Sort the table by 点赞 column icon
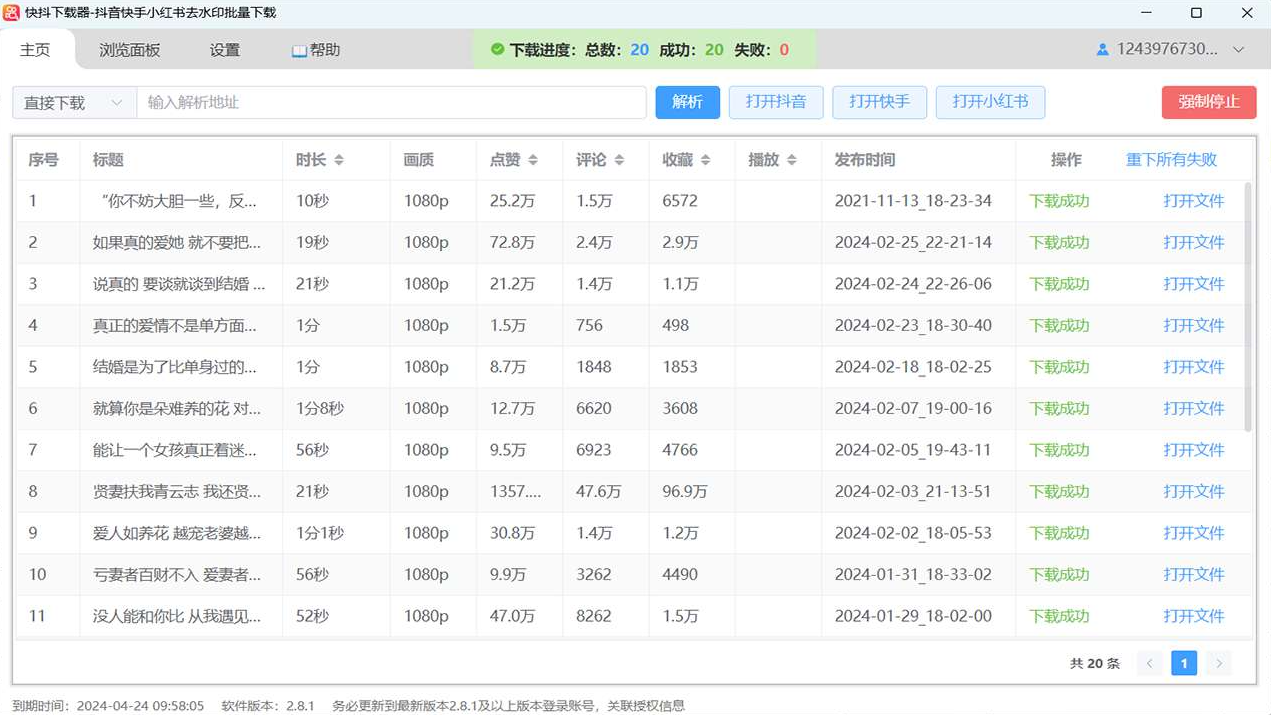Viewport: 1271px width, 715px height. pyautogui.click(x=533, y=160)
